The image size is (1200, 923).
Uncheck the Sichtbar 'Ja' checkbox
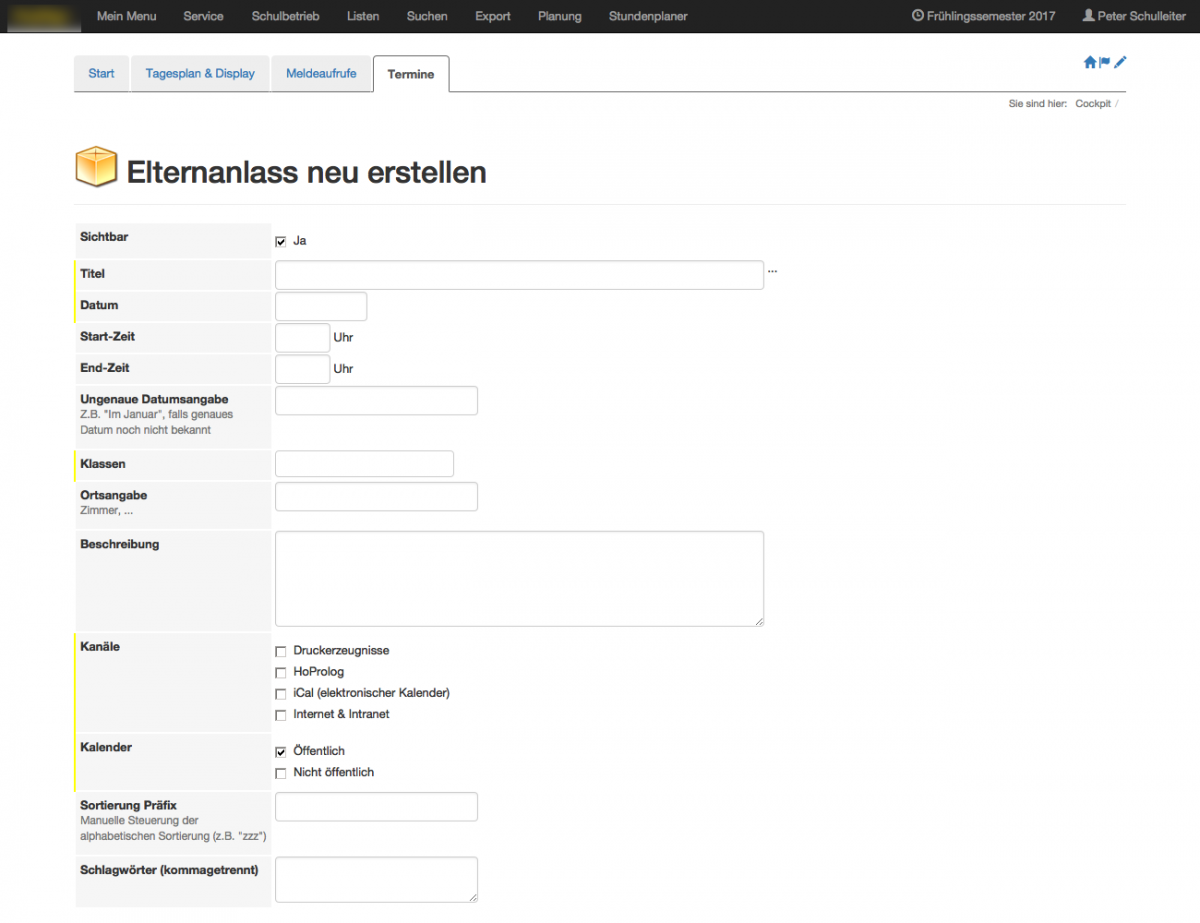coord(281,241)
